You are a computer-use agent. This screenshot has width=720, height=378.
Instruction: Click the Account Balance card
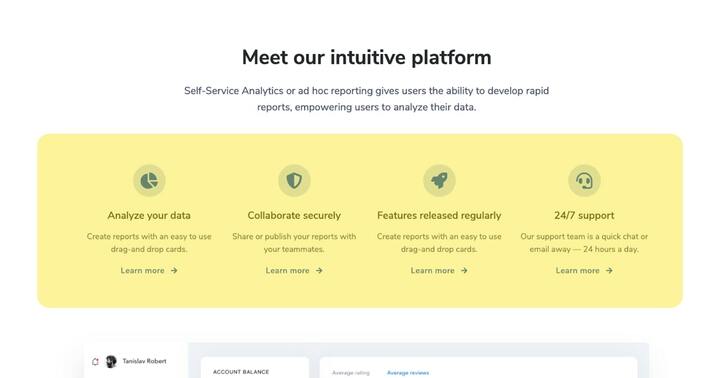tap(255, 367)
